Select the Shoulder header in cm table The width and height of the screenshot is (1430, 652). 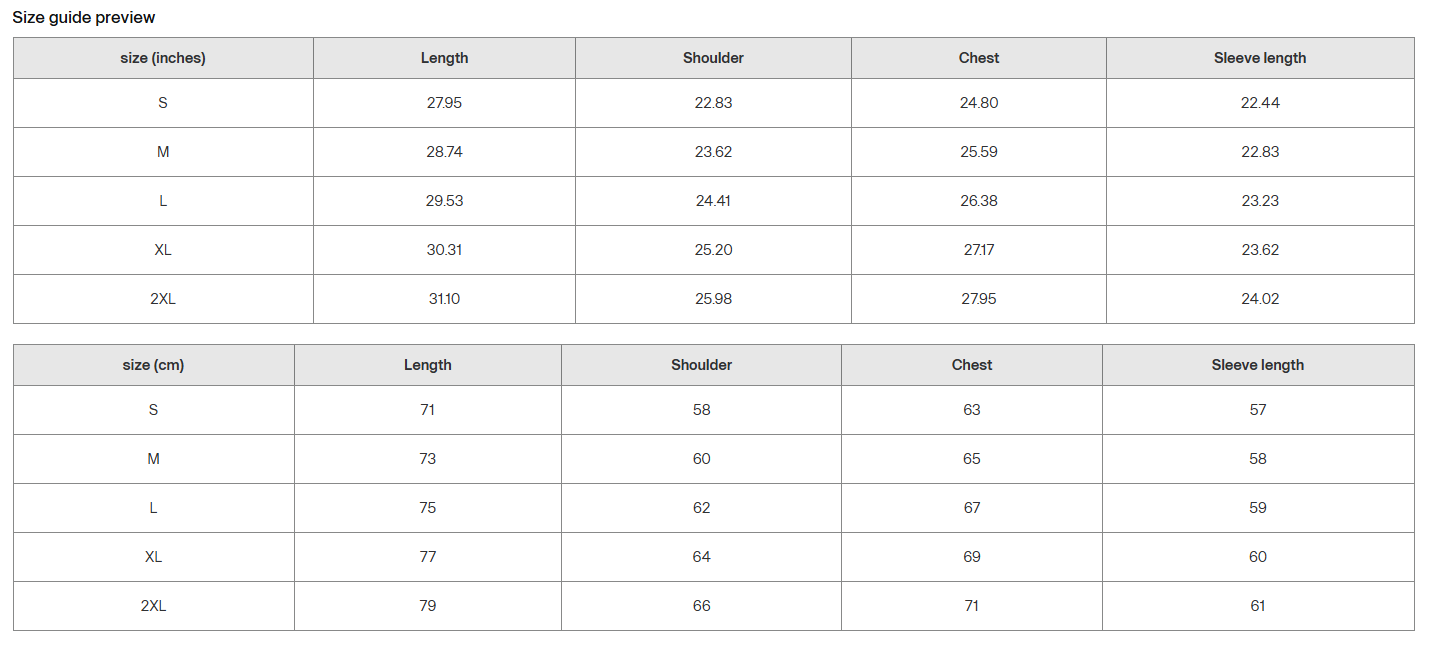tap(701, 365)
